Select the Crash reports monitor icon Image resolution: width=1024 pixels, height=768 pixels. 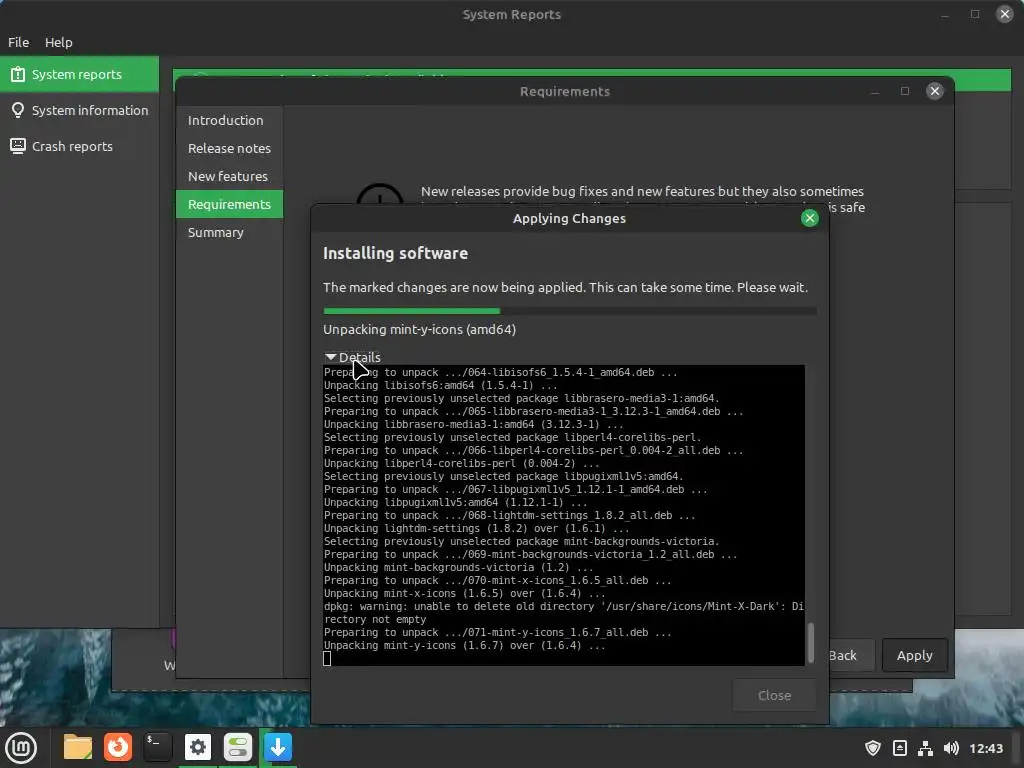pyautogui.click(x=18, y=146)
